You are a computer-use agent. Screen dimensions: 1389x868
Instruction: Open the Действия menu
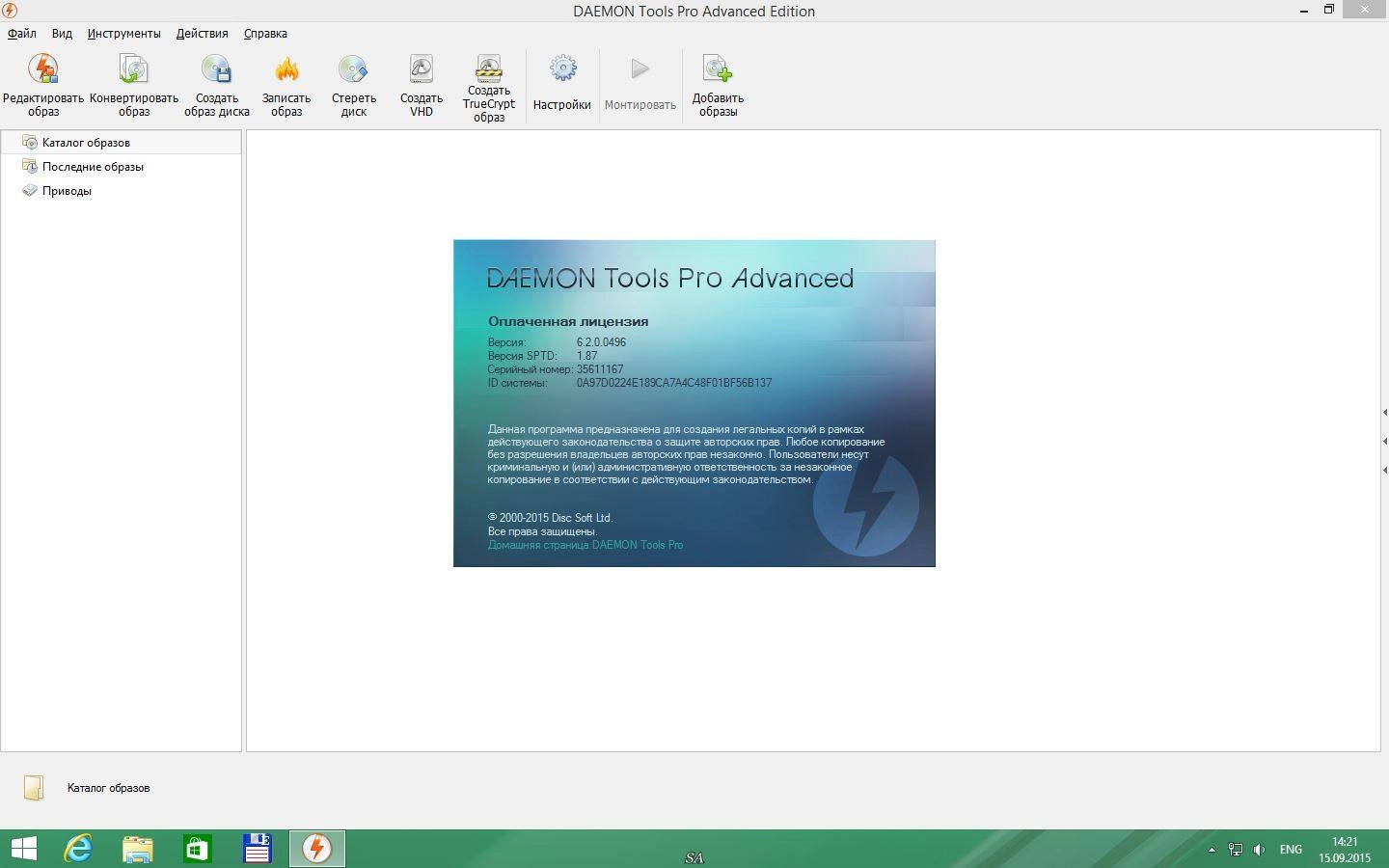(203, 33)
